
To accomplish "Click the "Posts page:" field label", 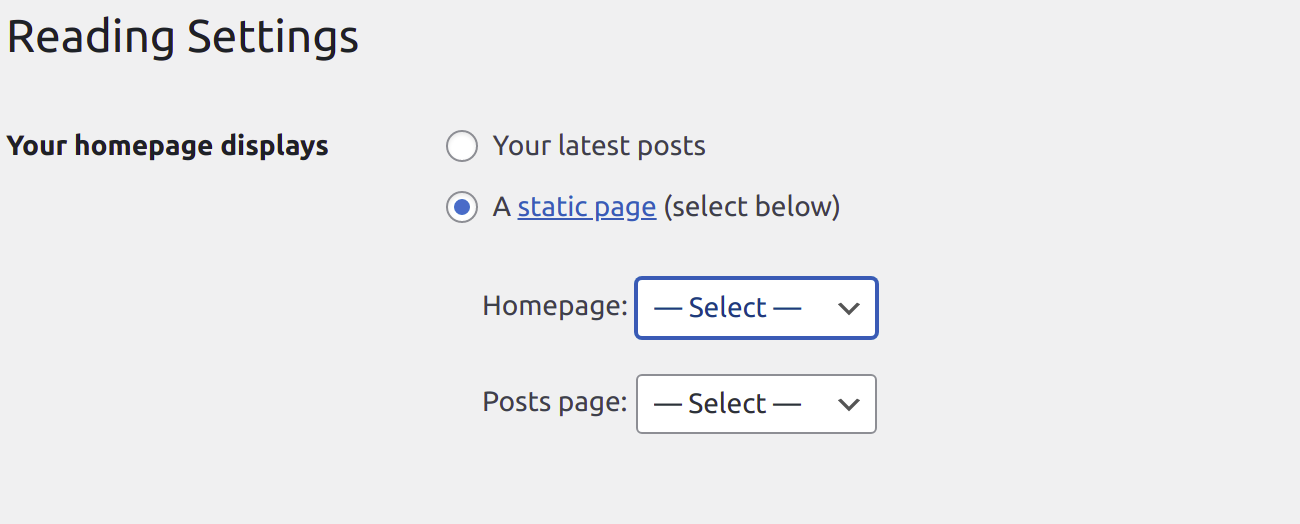I will [x=555, y=402].
